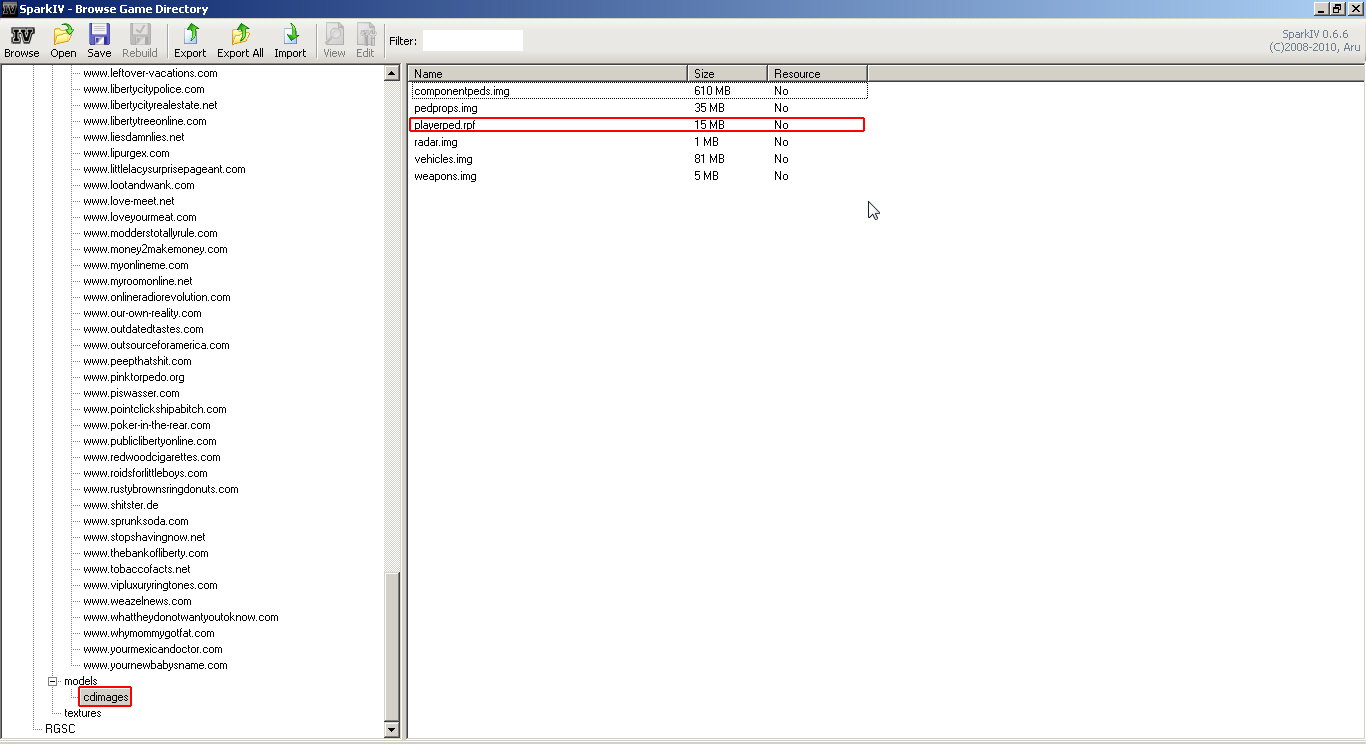Click the tree scrollbar down arrow
The image size is (1366, 744).
391,730
